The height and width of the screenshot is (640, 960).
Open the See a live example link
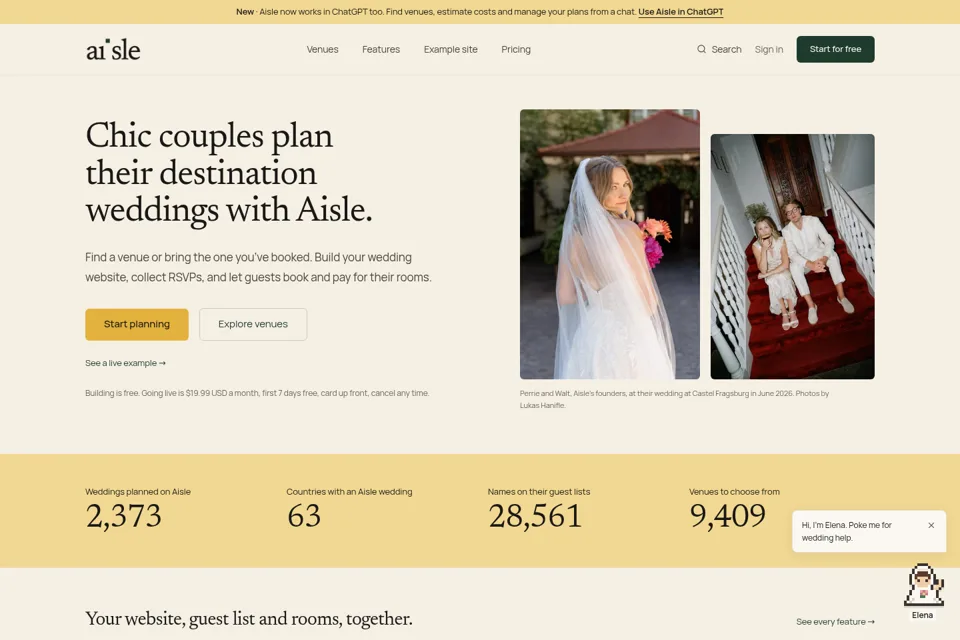pos(126,363)
